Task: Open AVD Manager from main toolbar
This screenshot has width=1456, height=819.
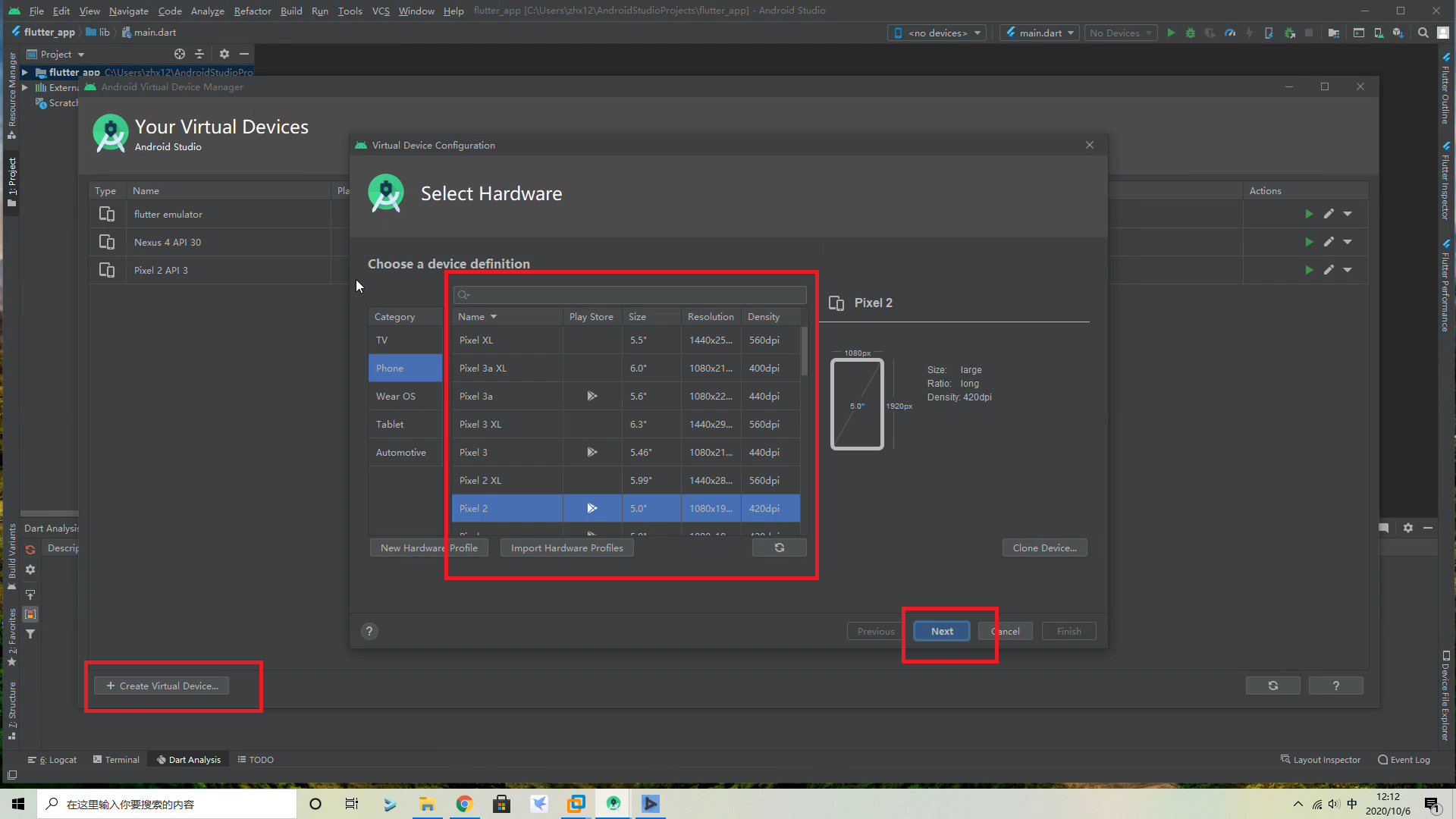Action: 1378,33
